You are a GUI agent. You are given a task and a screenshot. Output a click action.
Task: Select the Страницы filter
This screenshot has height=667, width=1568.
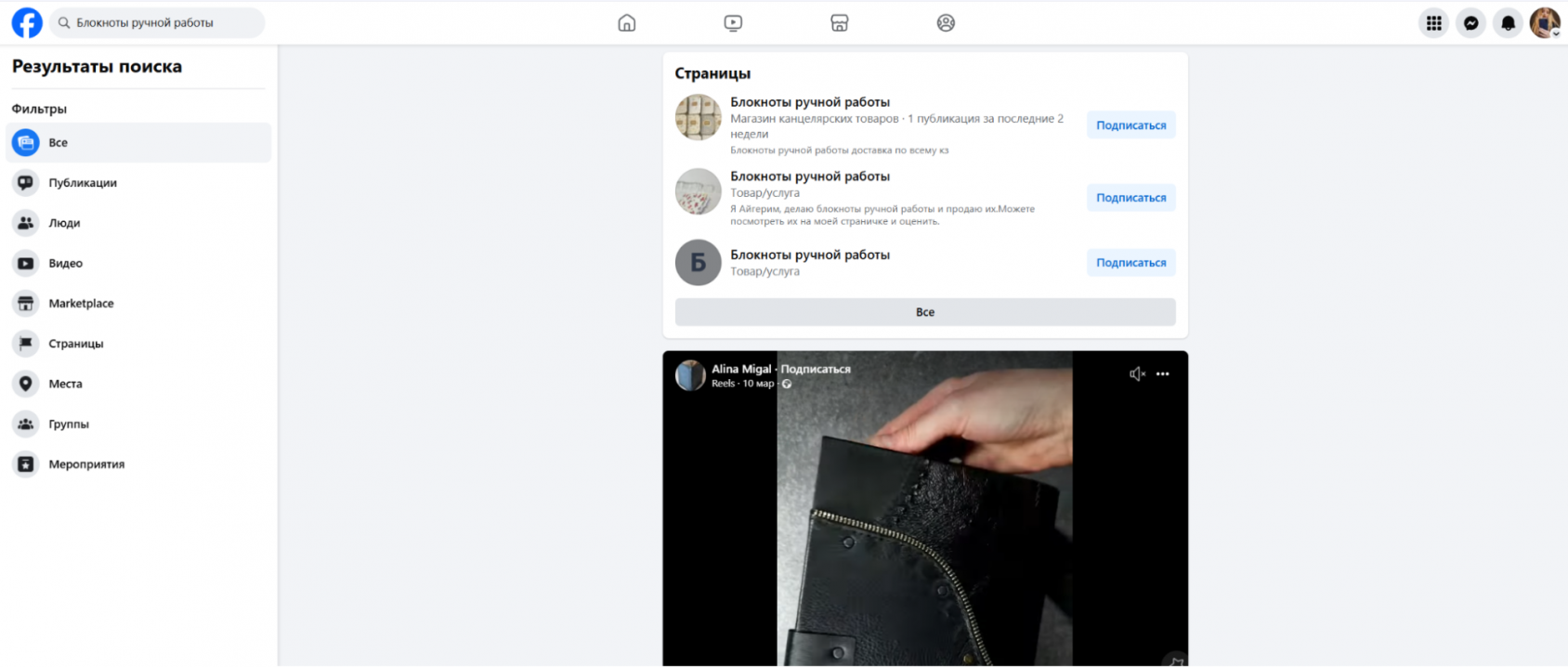(138, 344)
